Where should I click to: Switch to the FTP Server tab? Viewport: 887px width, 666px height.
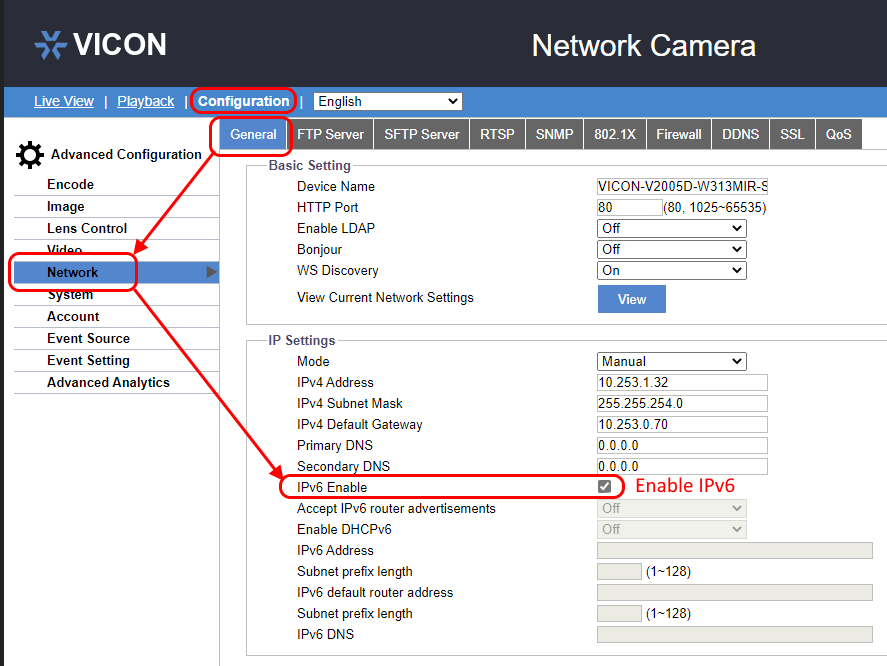click(x=331, y=133)
